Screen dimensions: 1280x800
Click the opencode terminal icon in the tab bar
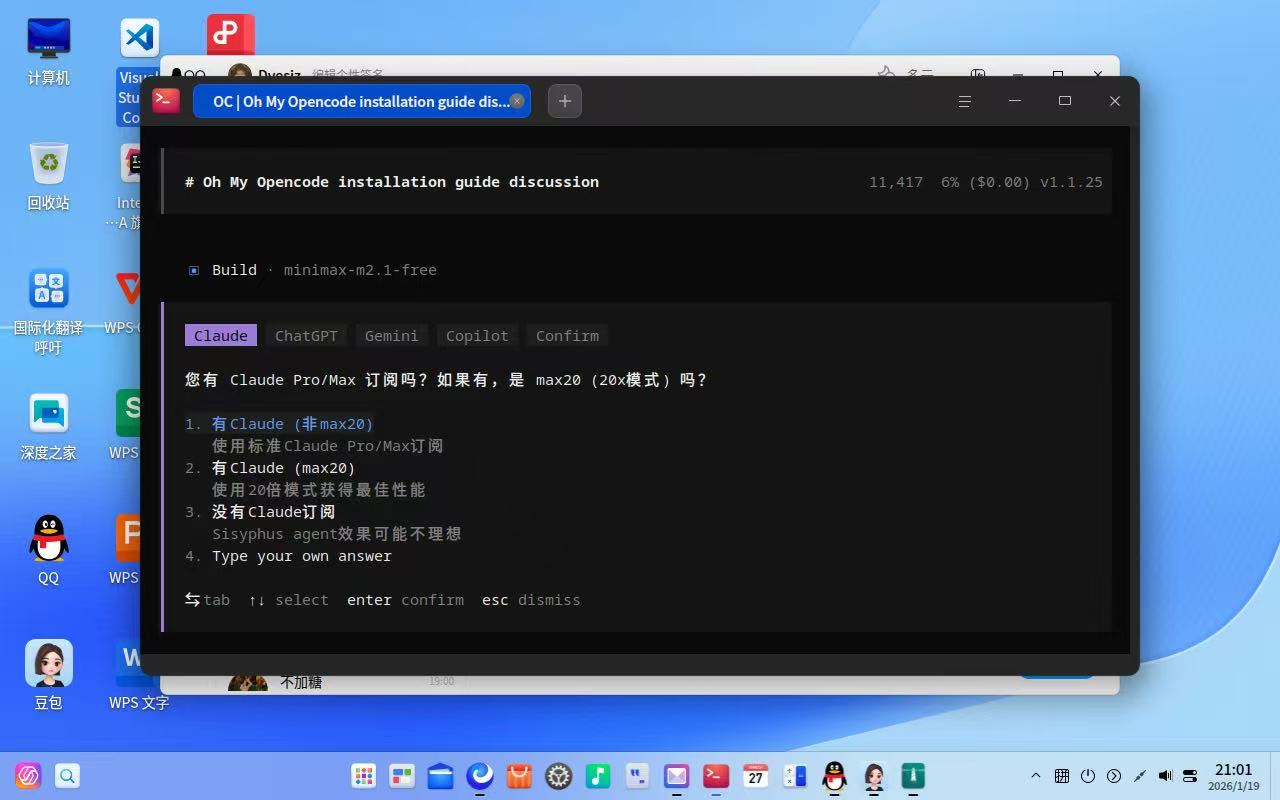click(x=165, y=100)
